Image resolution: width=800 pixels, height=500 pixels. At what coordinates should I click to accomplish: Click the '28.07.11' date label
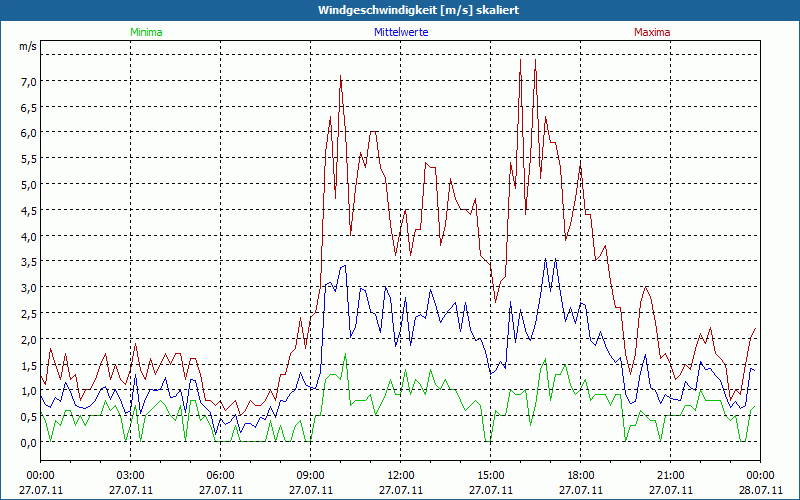(760, 490)
